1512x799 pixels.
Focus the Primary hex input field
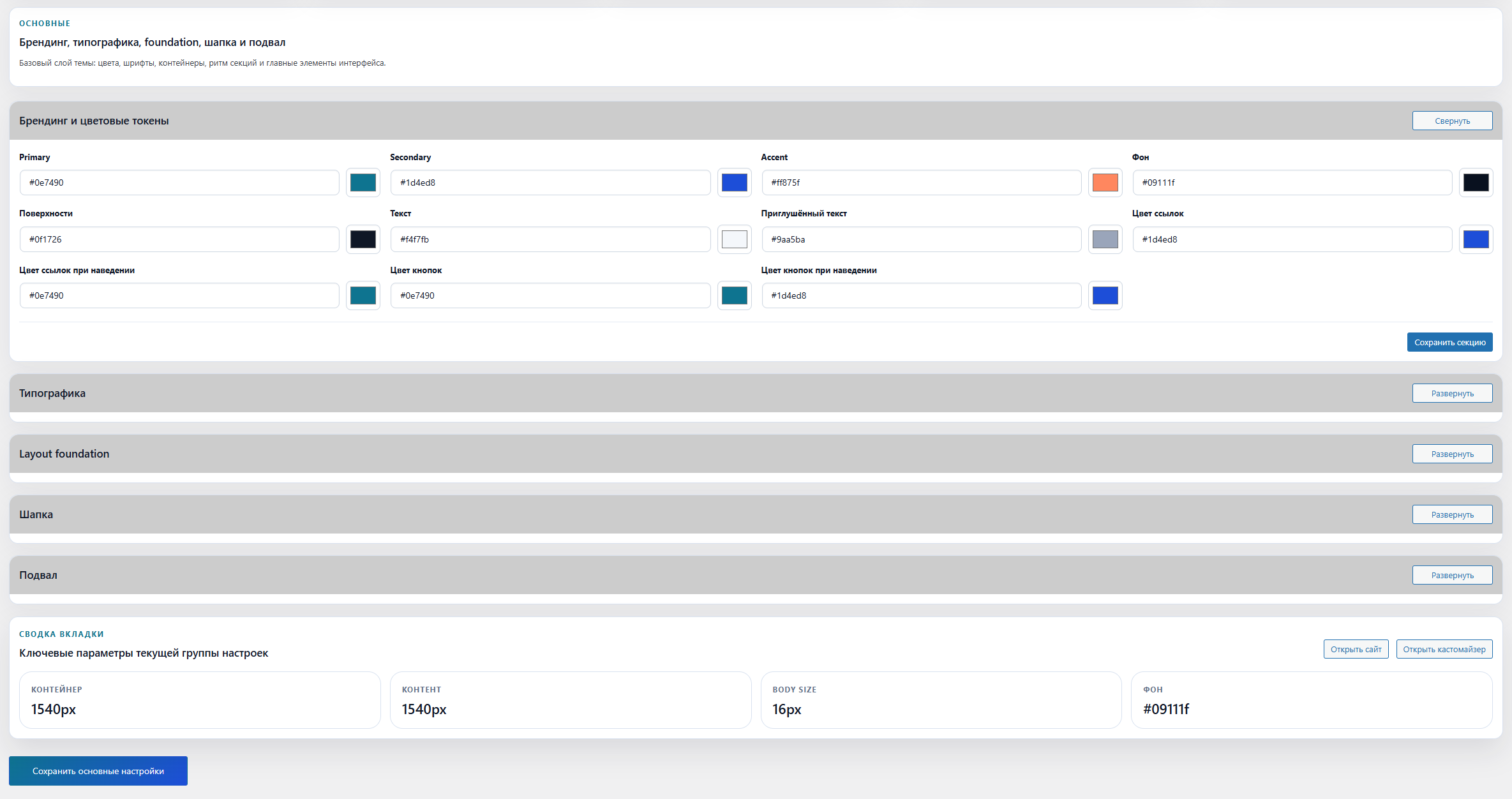coord(179,183)
